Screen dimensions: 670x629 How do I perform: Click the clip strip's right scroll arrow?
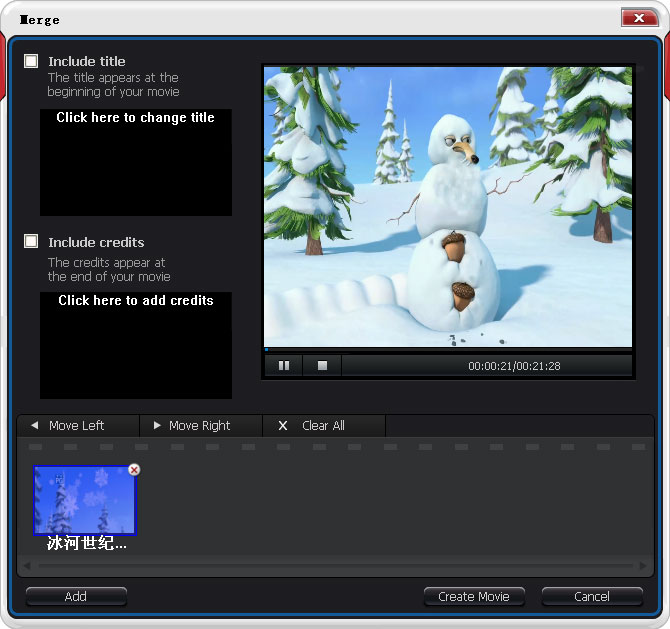pos(643,566)
